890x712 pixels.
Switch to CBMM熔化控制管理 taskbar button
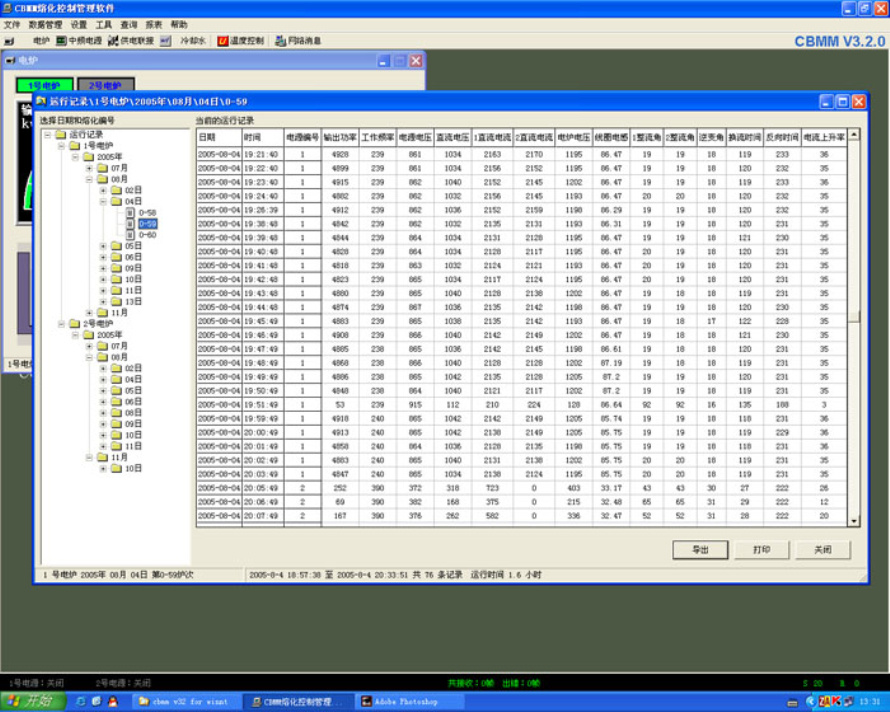pyautogui.click(x=297, y=702)
